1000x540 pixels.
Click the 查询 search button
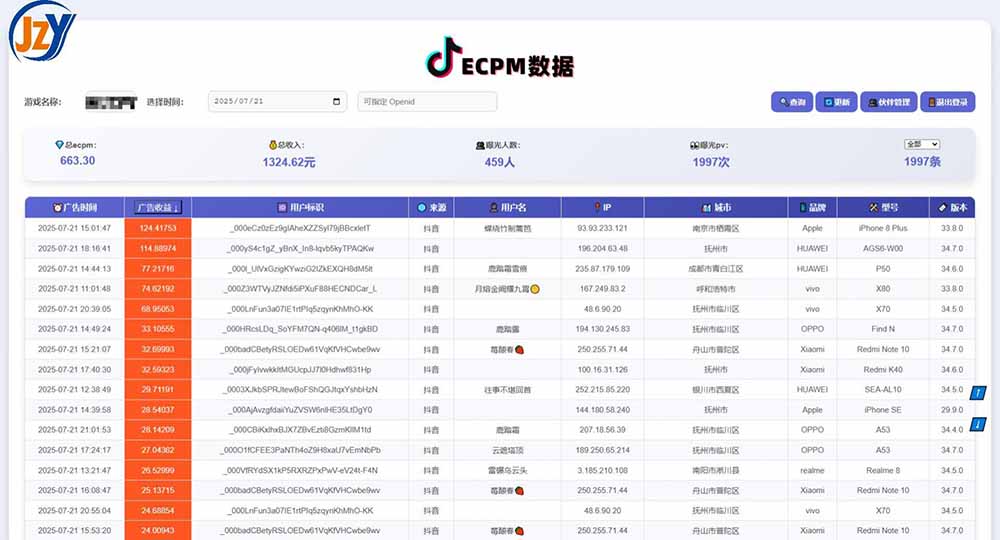791,102
